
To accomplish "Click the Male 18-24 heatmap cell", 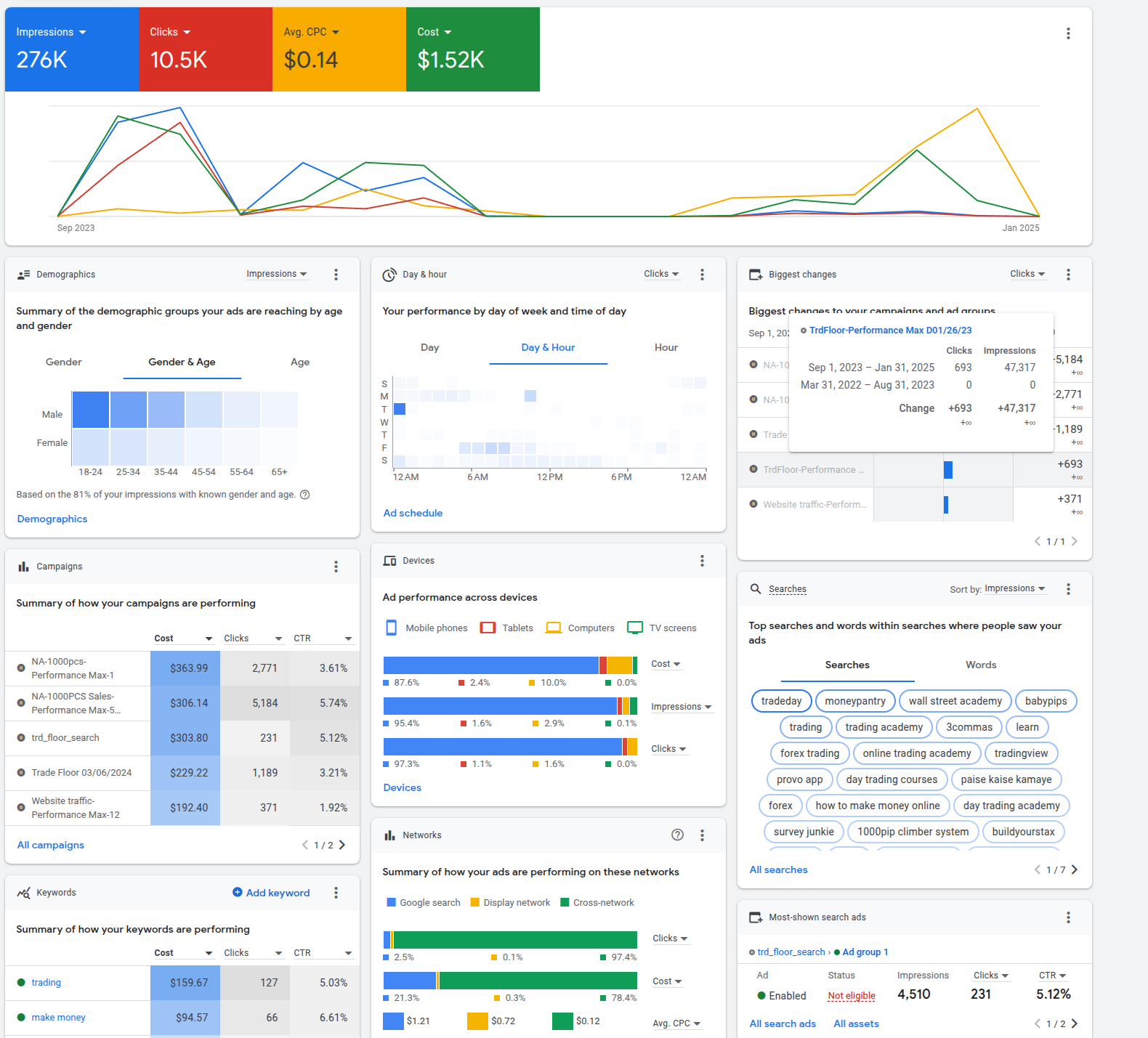I will pyautogui.click(x=91, y=410).
